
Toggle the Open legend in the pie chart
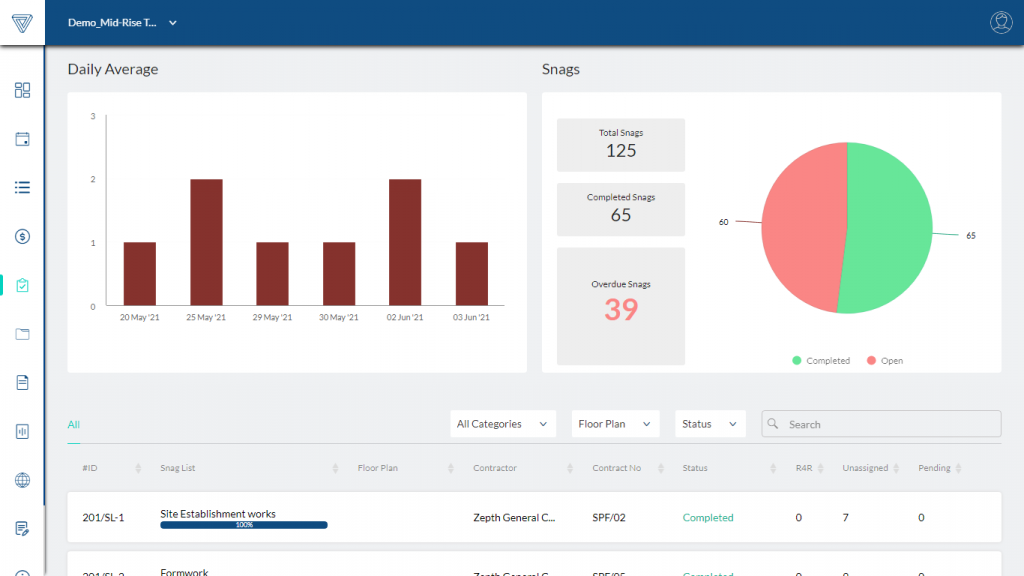click(x=884, y=360)
